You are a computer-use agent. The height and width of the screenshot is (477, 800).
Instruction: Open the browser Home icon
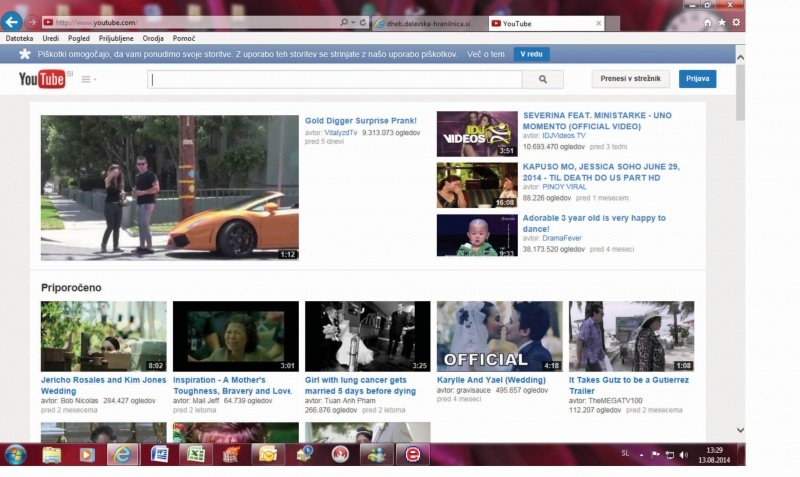click(707, 22)
